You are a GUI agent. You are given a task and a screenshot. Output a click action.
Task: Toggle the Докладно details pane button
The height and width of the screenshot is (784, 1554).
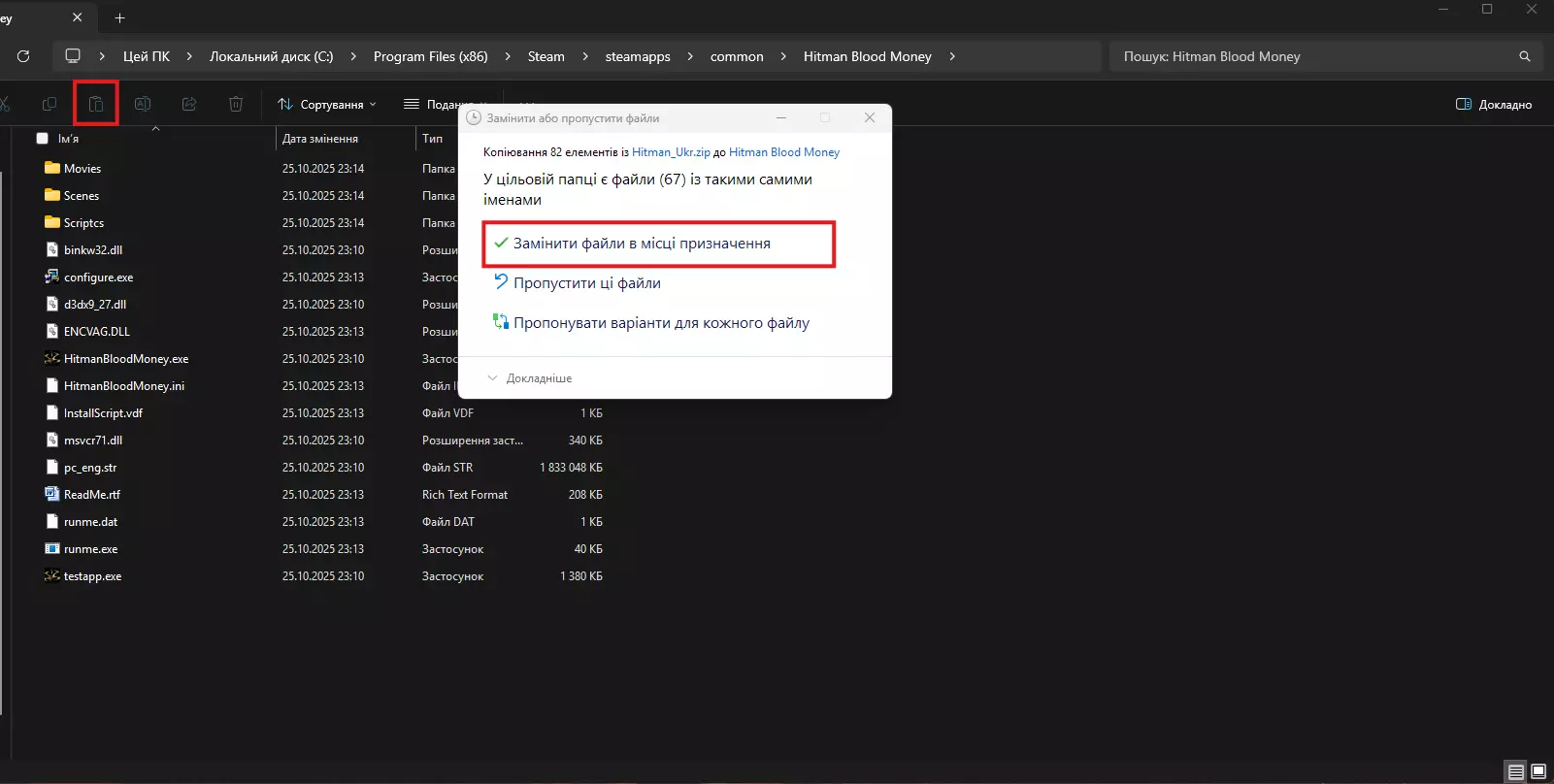click(1494, 104)
